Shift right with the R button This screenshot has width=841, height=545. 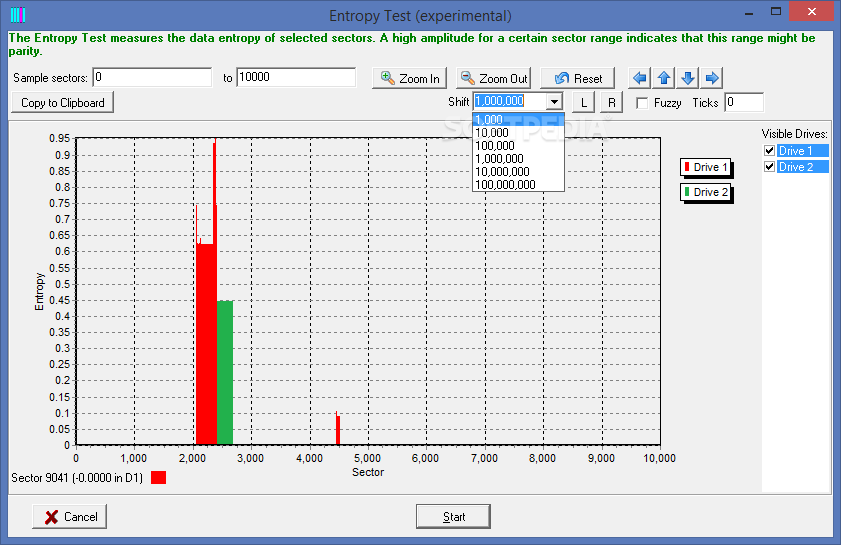[x=611, y=102]
